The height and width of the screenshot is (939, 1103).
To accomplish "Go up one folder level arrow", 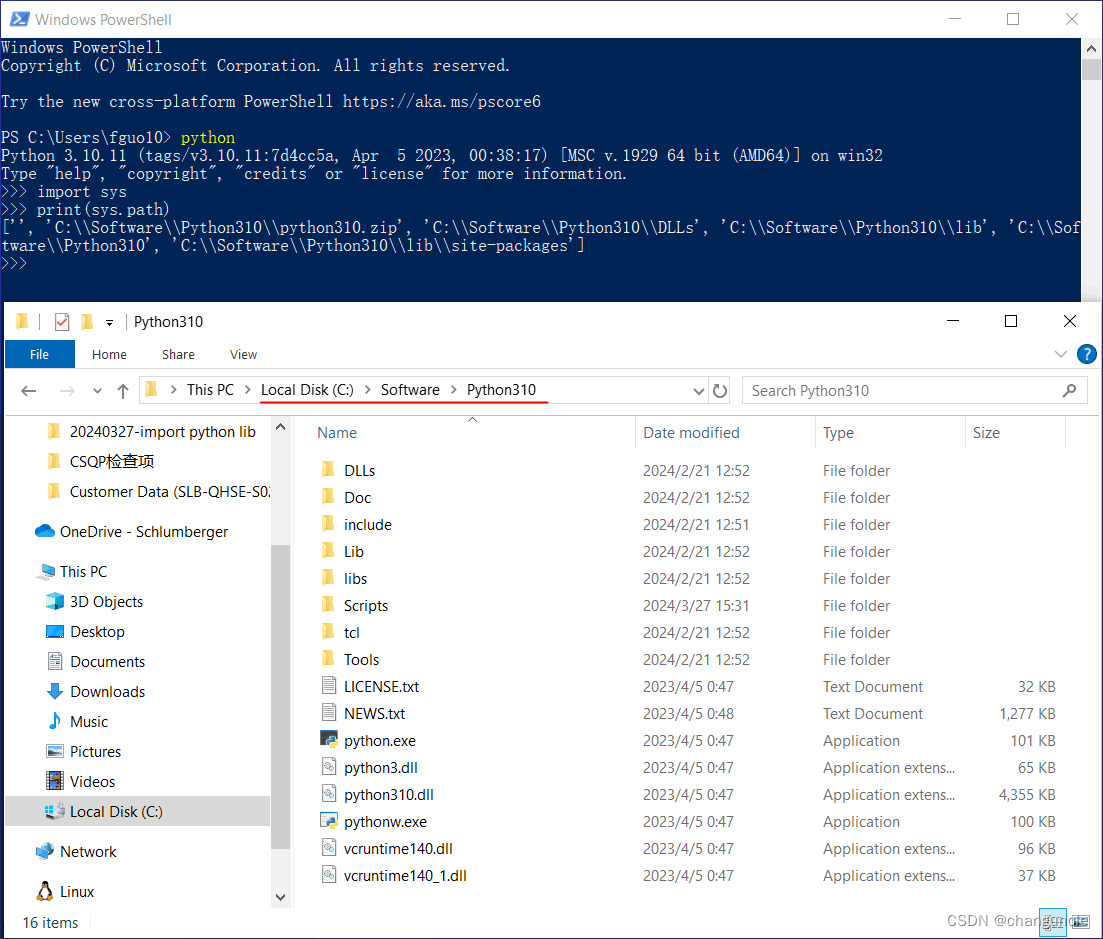I will [x=123, y=390].
